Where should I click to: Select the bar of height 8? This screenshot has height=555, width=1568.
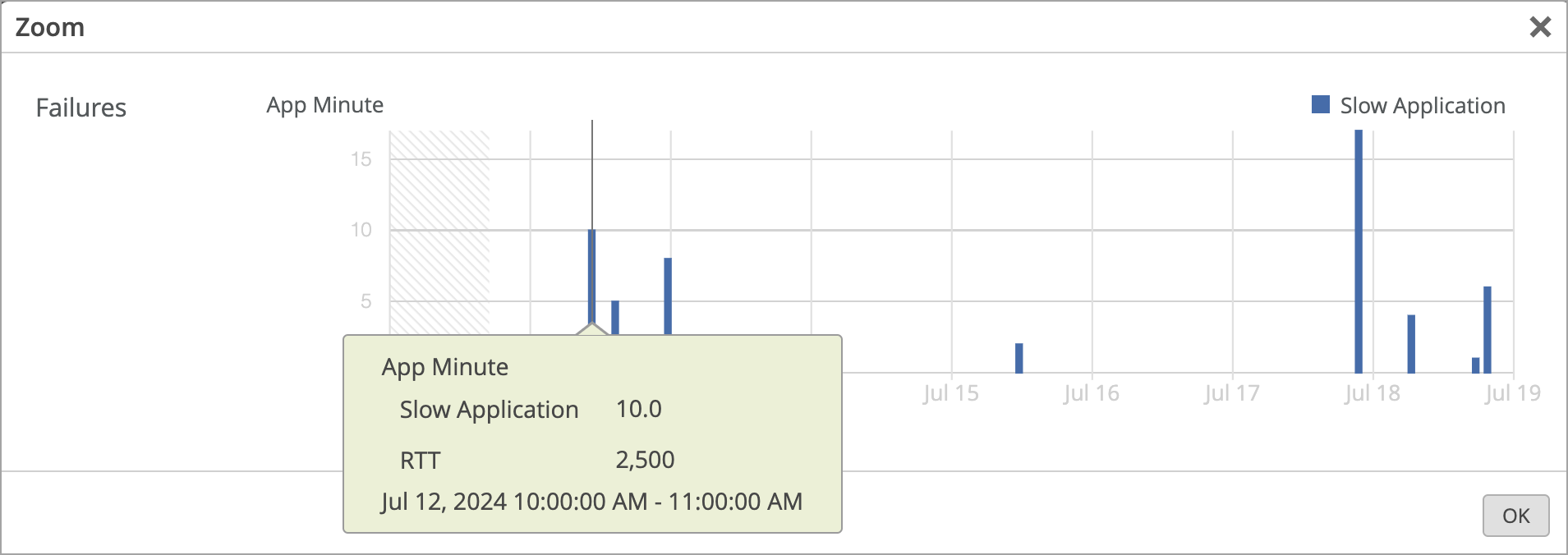tap(667, 296)
